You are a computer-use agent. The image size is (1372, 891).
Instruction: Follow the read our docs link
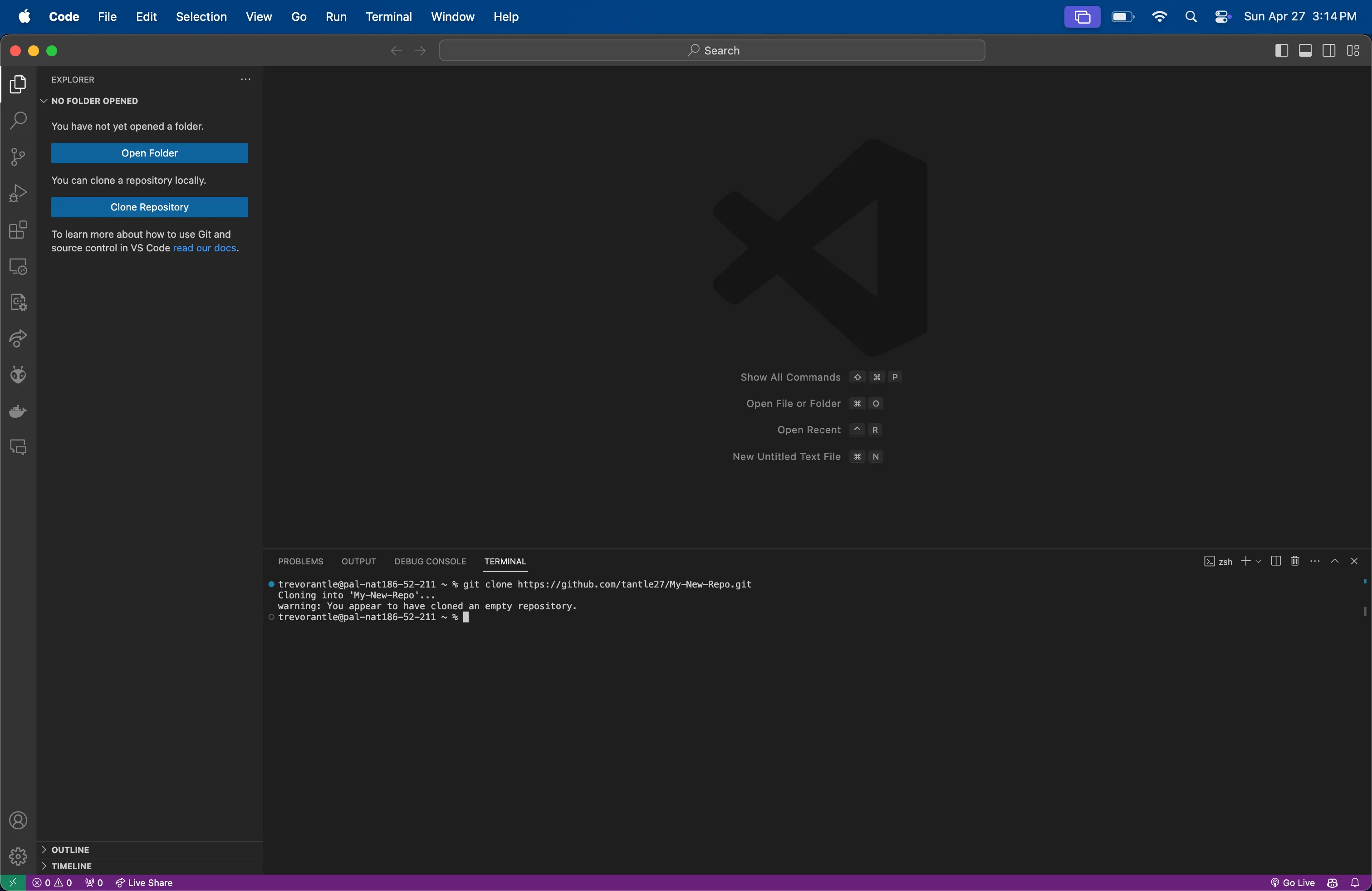tap(205, 249)
